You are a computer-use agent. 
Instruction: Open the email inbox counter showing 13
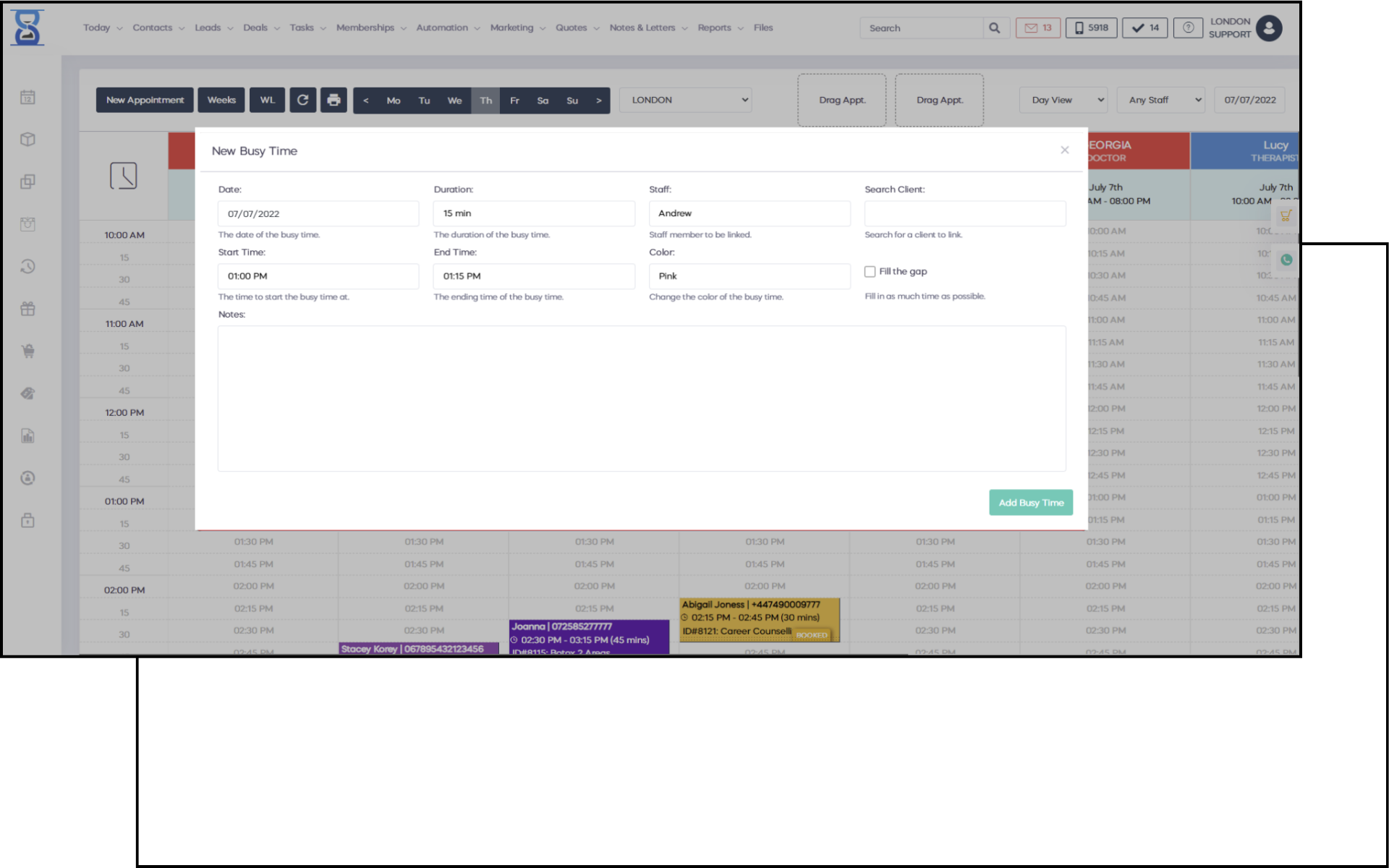[x=1037, y=28]
